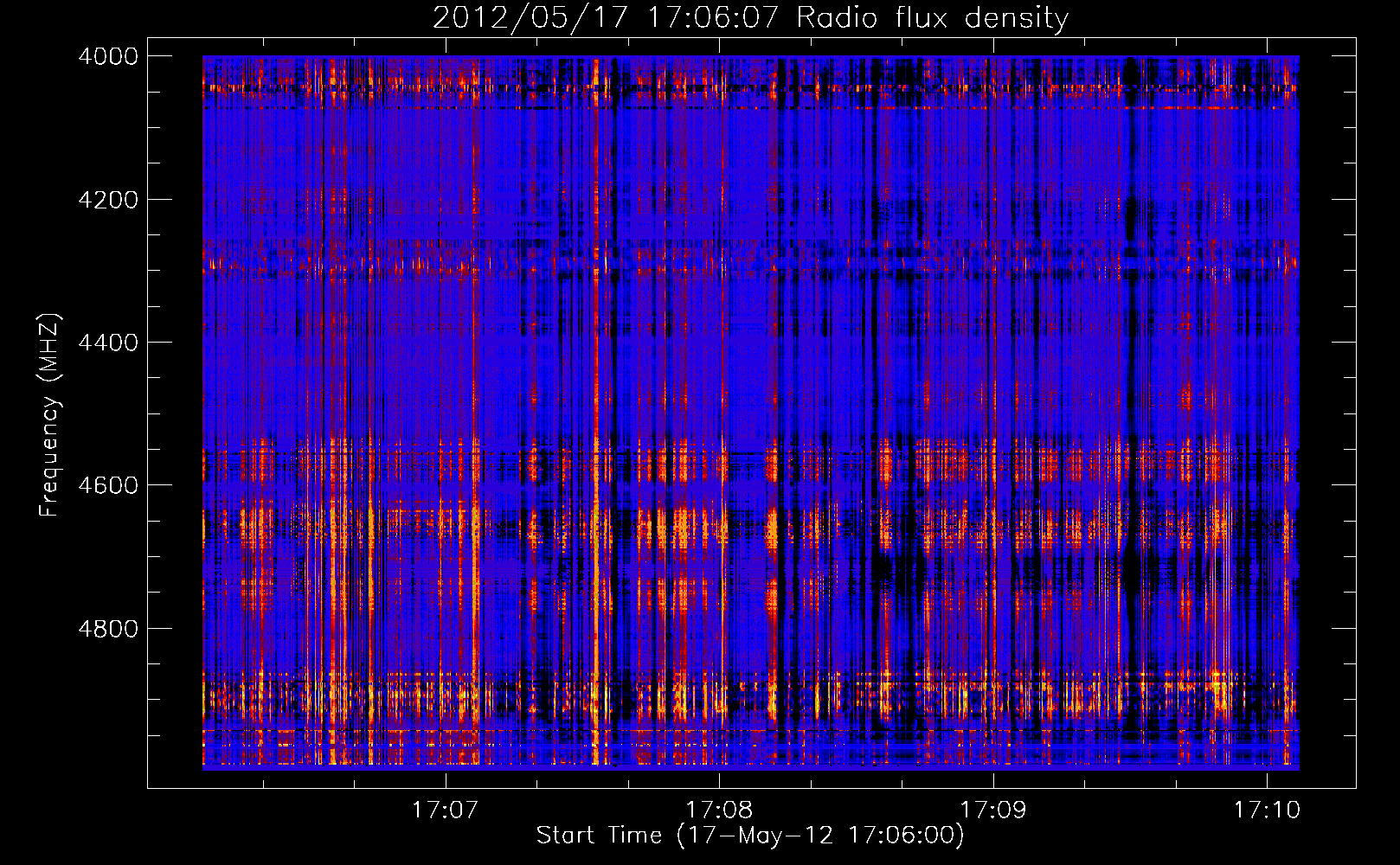Image resolution: width=1400 pixels, height=865 pixels.
Task: Click the plot title 'Radio flux density'
Action: point(933,18)
